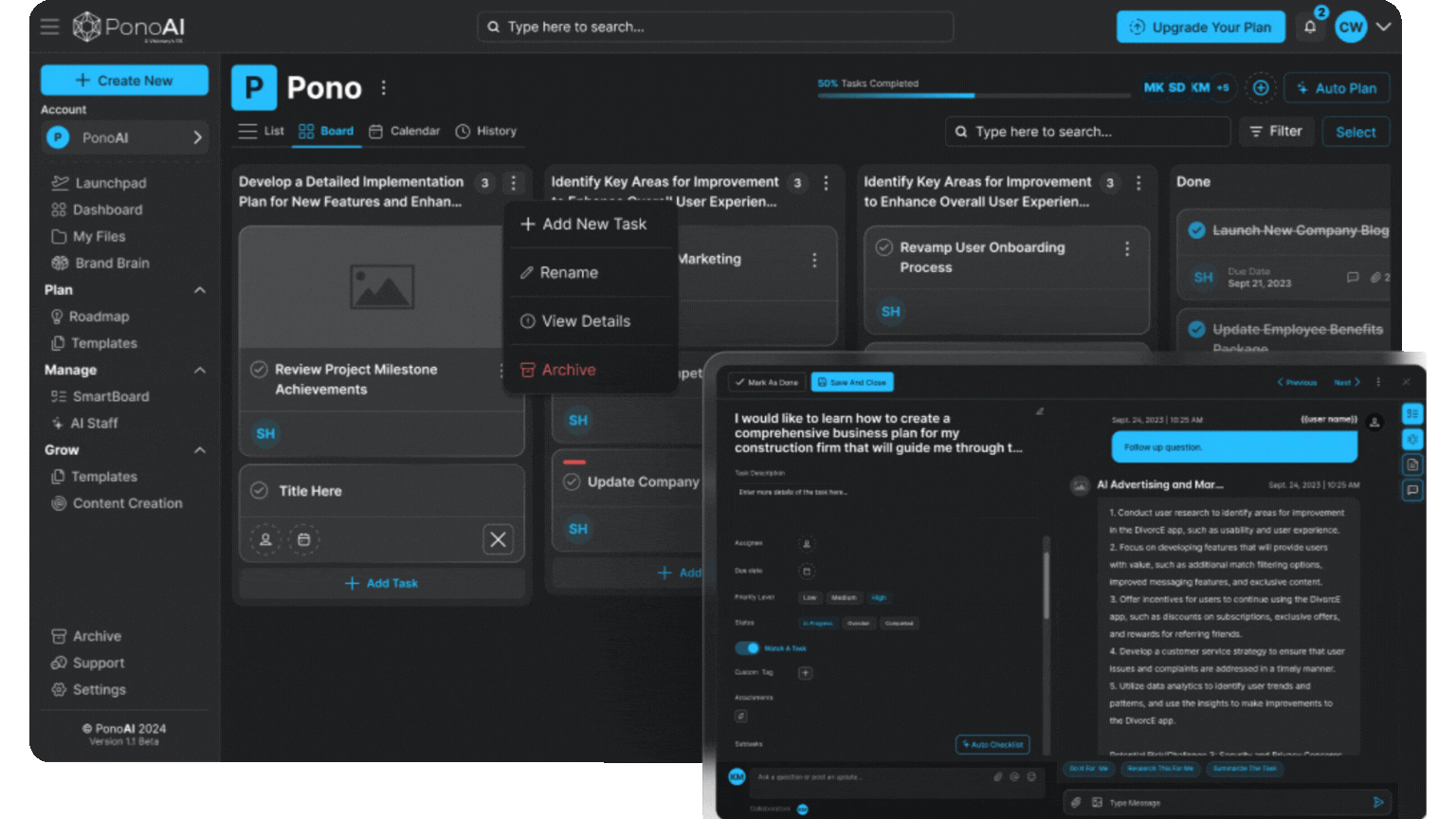Switch to the Calendar view tab
This screenshot has width=1456, height=819.
coord(405,131)
